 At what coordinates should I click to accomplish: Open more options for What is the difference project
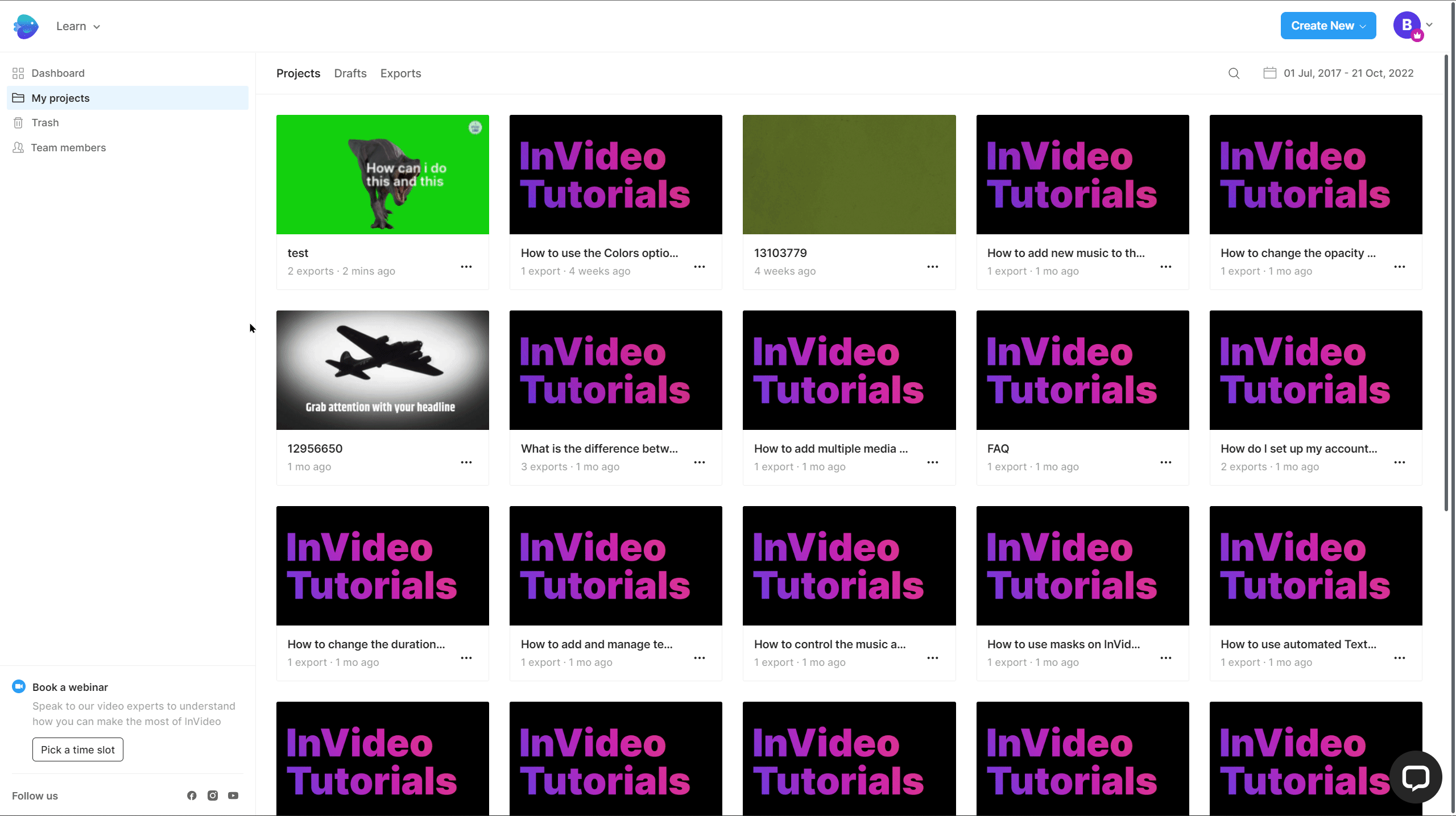click(700, 462)
